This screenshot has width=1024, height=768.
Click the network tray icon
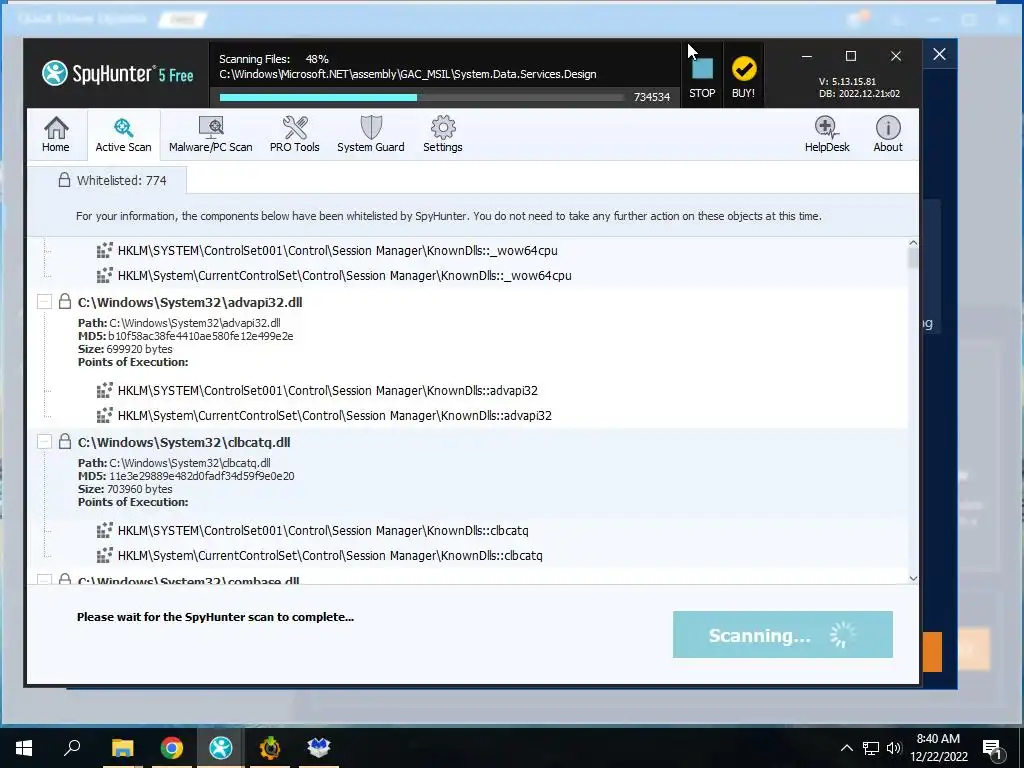click(871, 748)
